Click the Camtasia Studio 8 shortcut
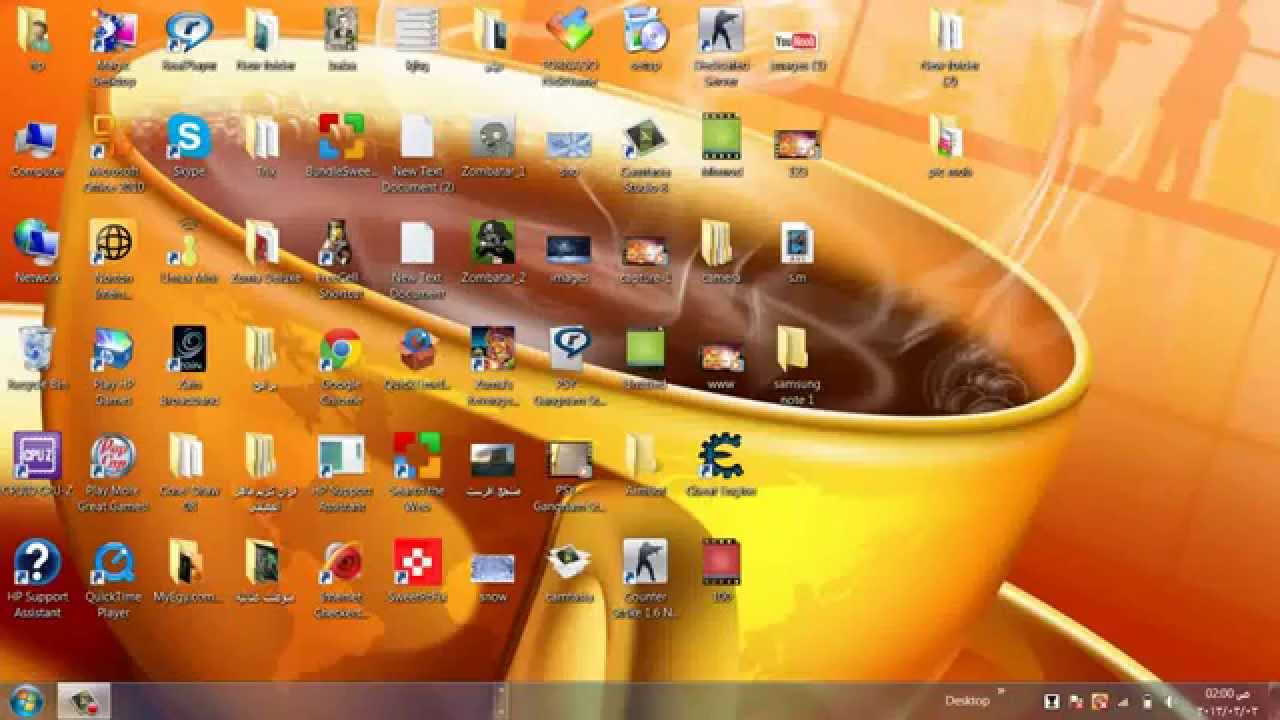The width and height of the screenshot is (1280, 720). click(645, 153)
